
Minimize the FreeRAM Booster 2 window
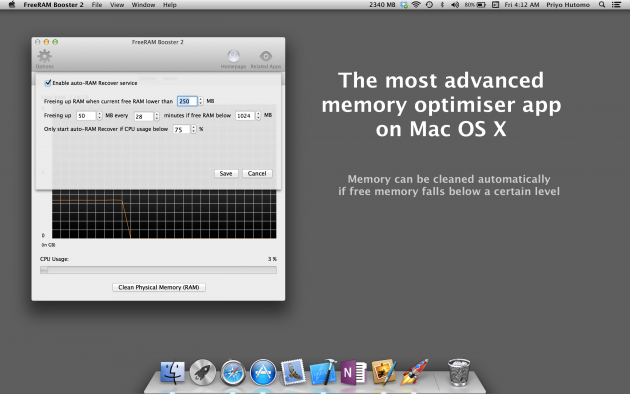pos(46,42)
